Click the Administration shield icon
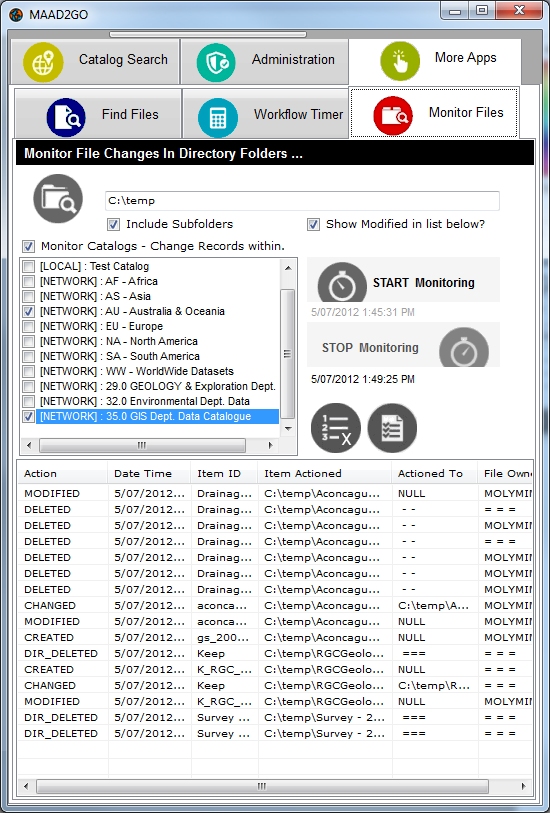 pyautogui.click(x=216, y=62)
